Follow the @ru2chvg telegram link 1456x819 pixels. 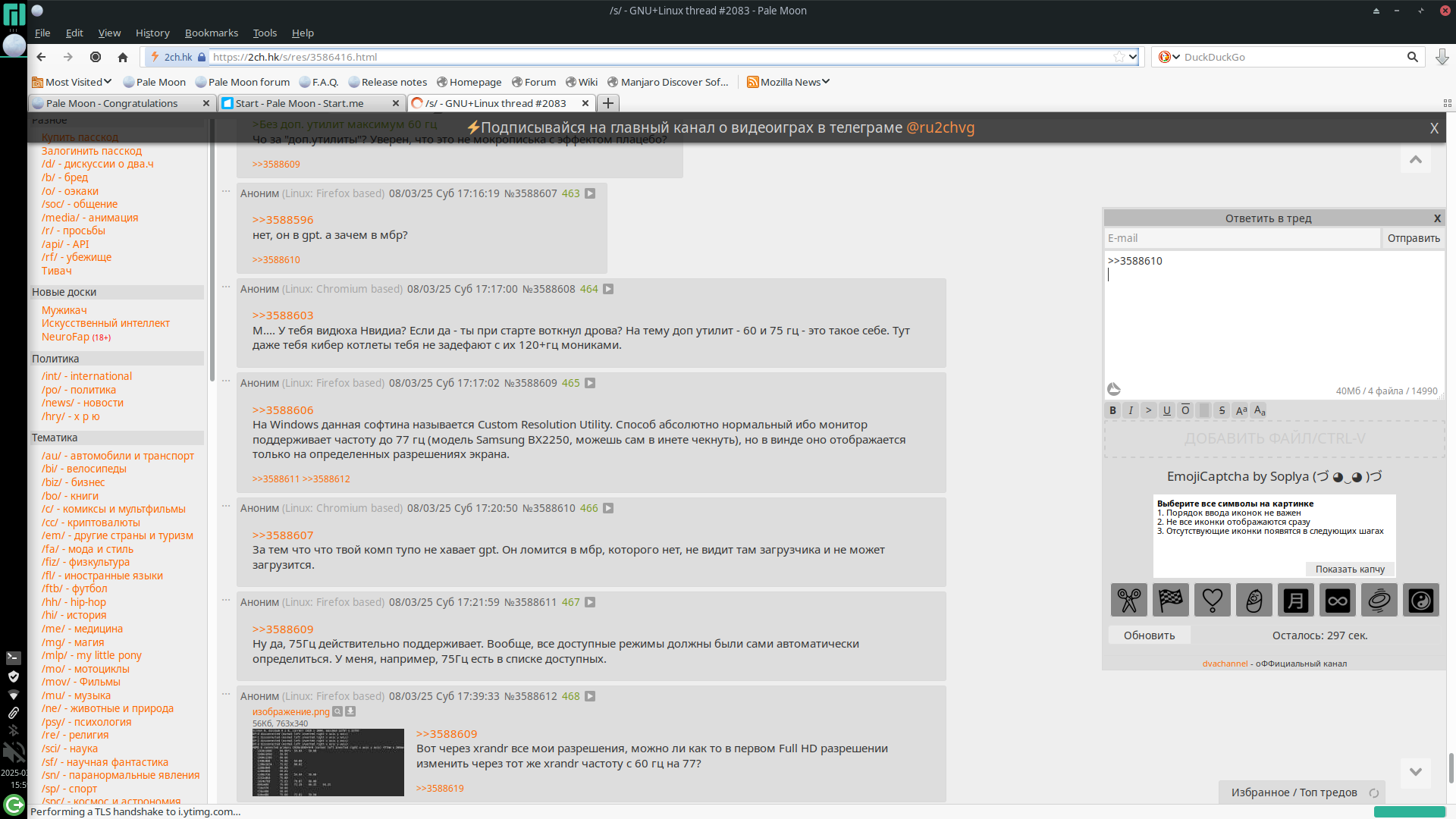(x=940, y=127)
